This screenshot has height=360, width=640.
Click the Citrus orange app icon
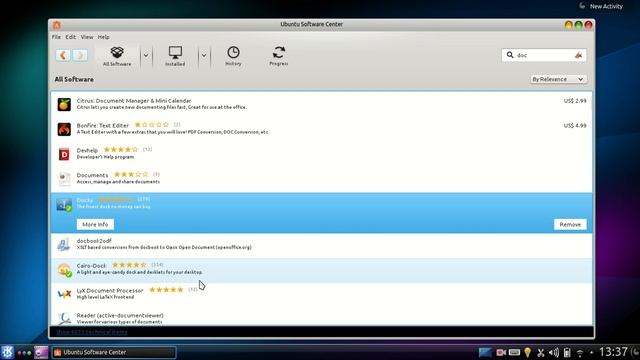(x=64, y=104)
